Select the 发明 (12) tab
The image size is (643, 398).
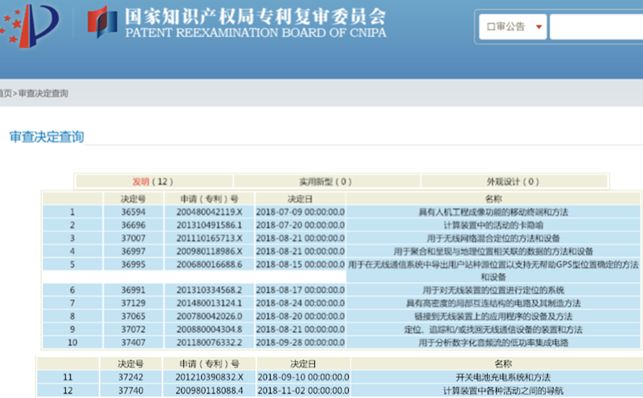153,182
